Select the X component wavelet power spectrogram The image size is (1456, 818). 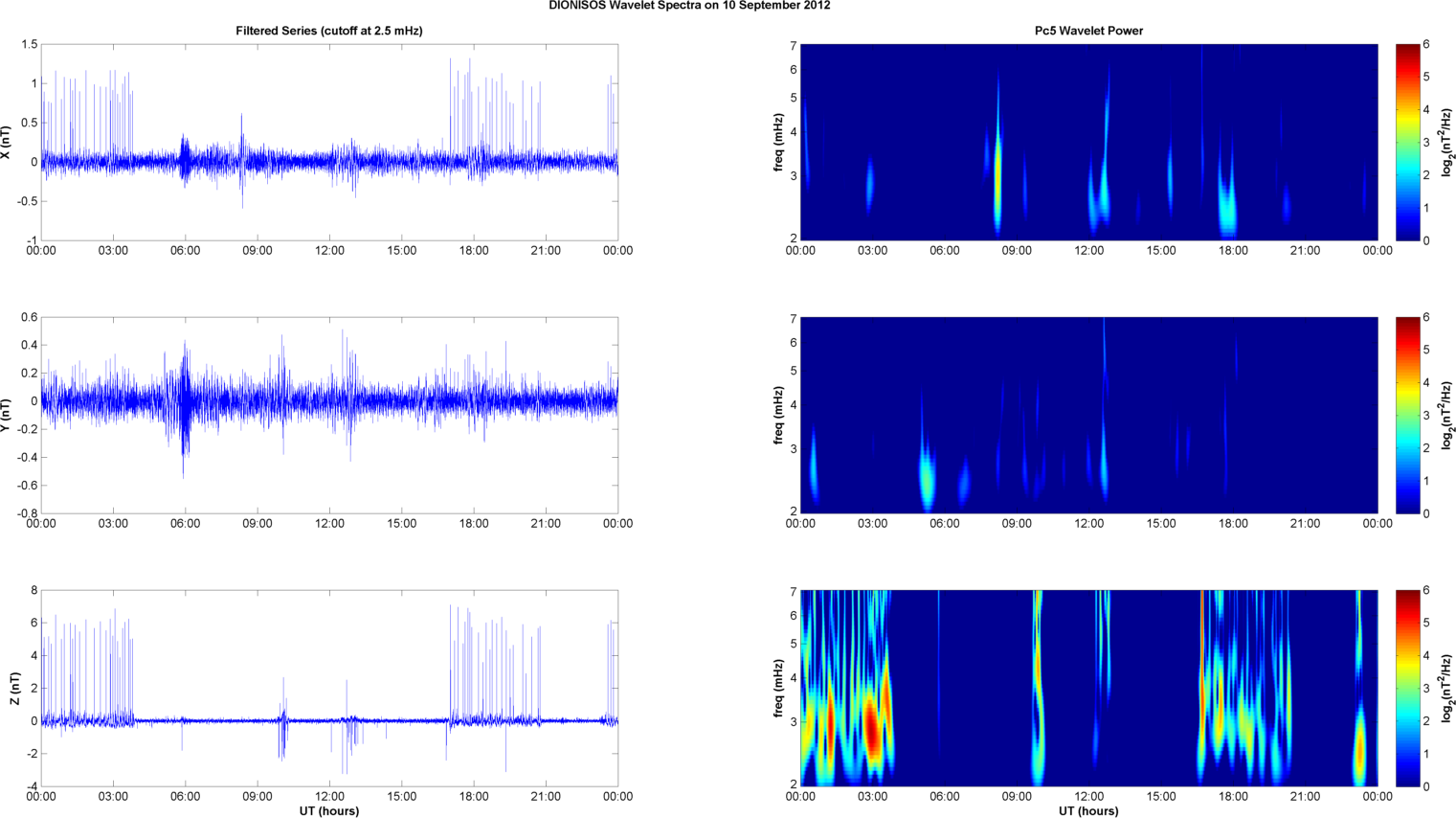[x=1088, y=142]
